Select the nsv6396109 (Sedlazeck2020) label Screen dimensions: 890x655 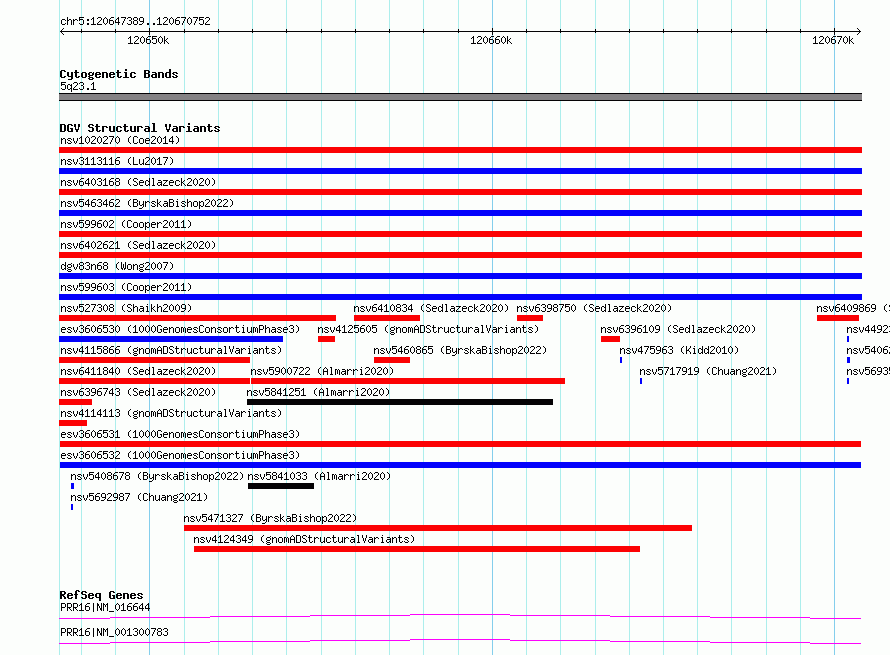point(678,329)
